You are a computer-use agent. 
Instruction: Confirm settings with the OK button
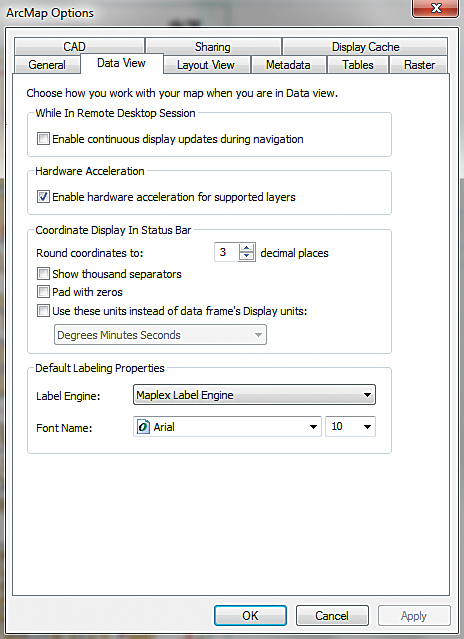pos(250,615)
